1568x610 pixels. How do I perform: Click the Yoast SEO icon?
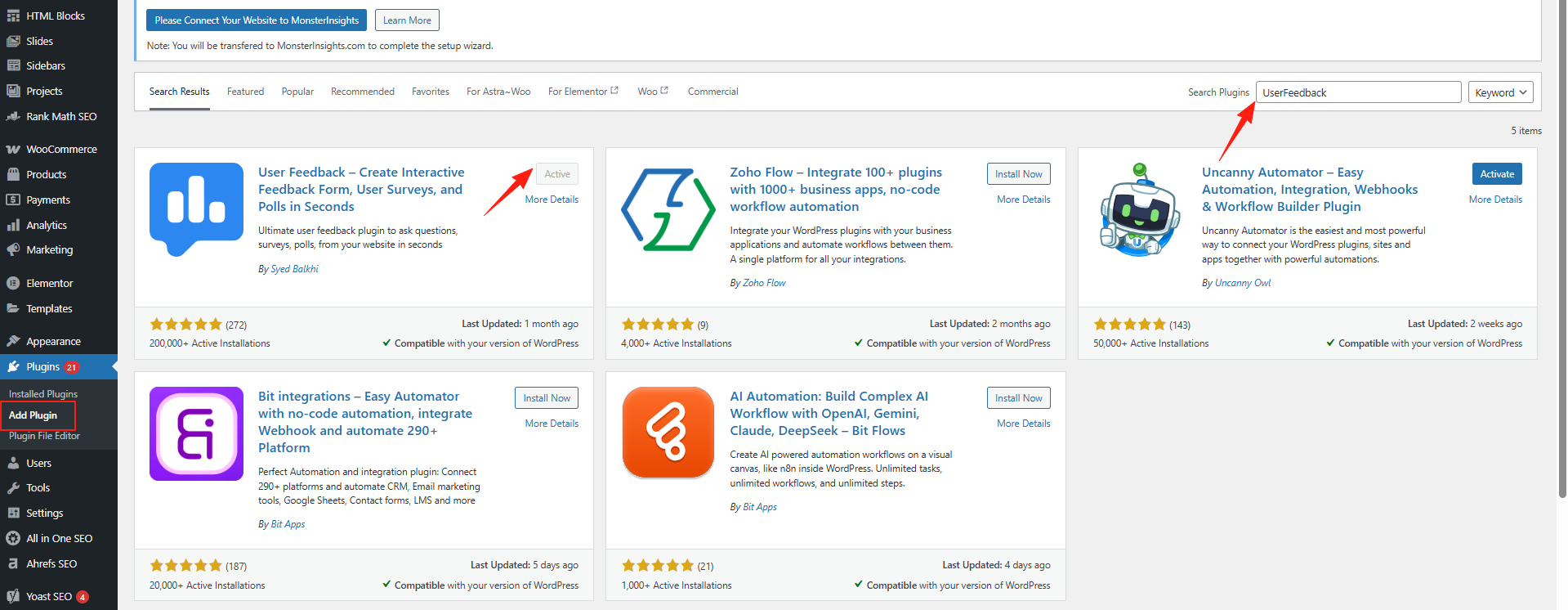13,596
